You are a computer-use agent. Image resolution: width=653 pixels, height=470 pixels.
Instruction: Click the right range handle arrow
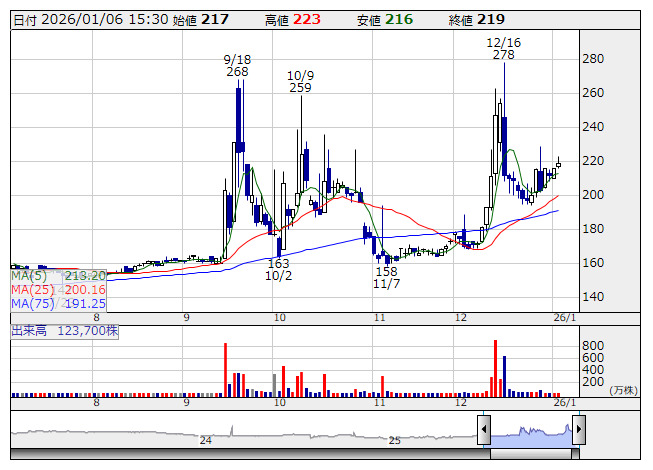pyautogui.click(x=577, y=431)
